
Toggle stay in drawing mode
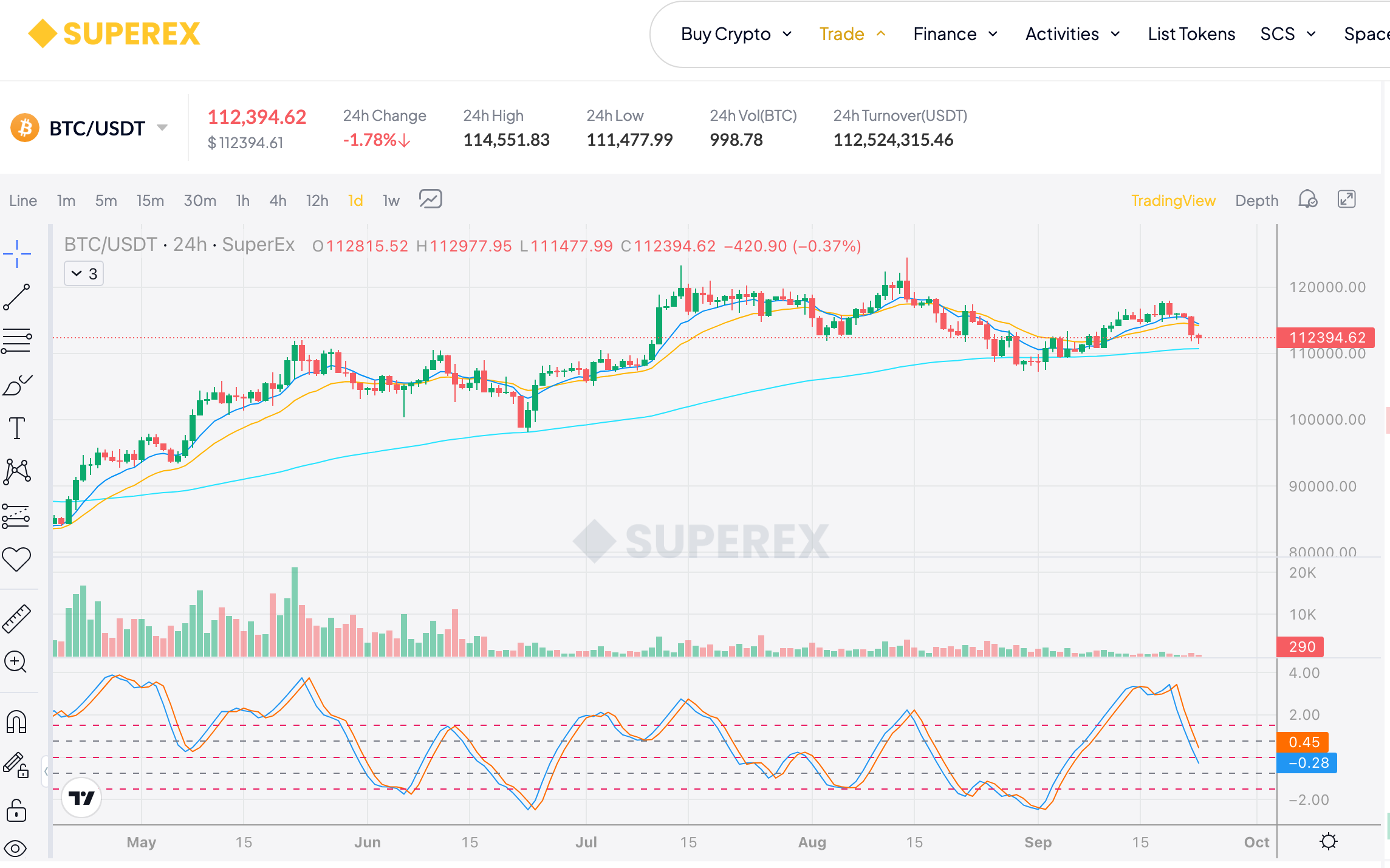tap(16, 765)
